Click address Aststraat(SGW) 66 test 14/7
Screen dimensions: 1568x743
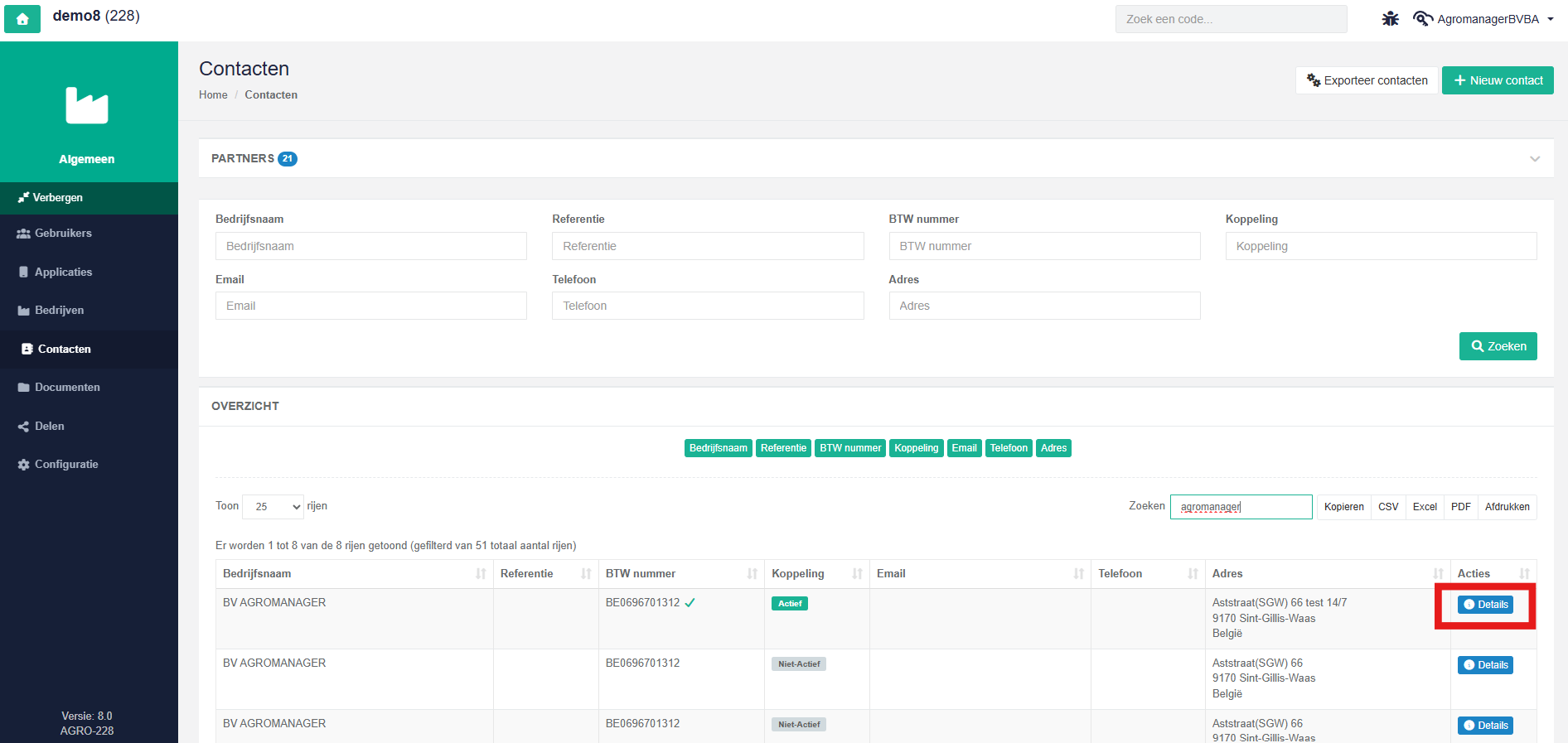click(1280, 603)
